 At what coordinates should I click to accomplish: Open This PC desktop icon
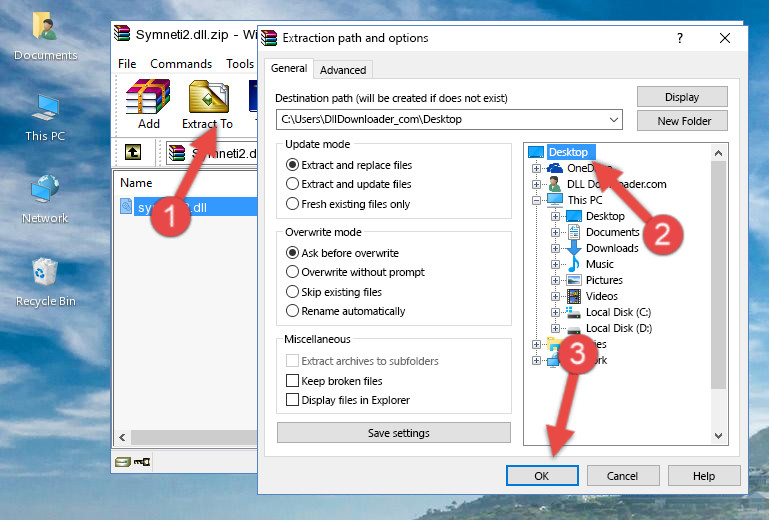coord(45,117)
